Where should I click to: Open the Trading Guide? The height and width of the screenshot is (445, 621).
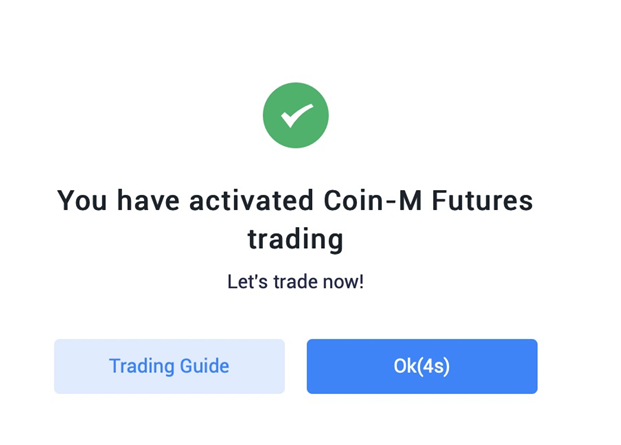click(169, 366)
